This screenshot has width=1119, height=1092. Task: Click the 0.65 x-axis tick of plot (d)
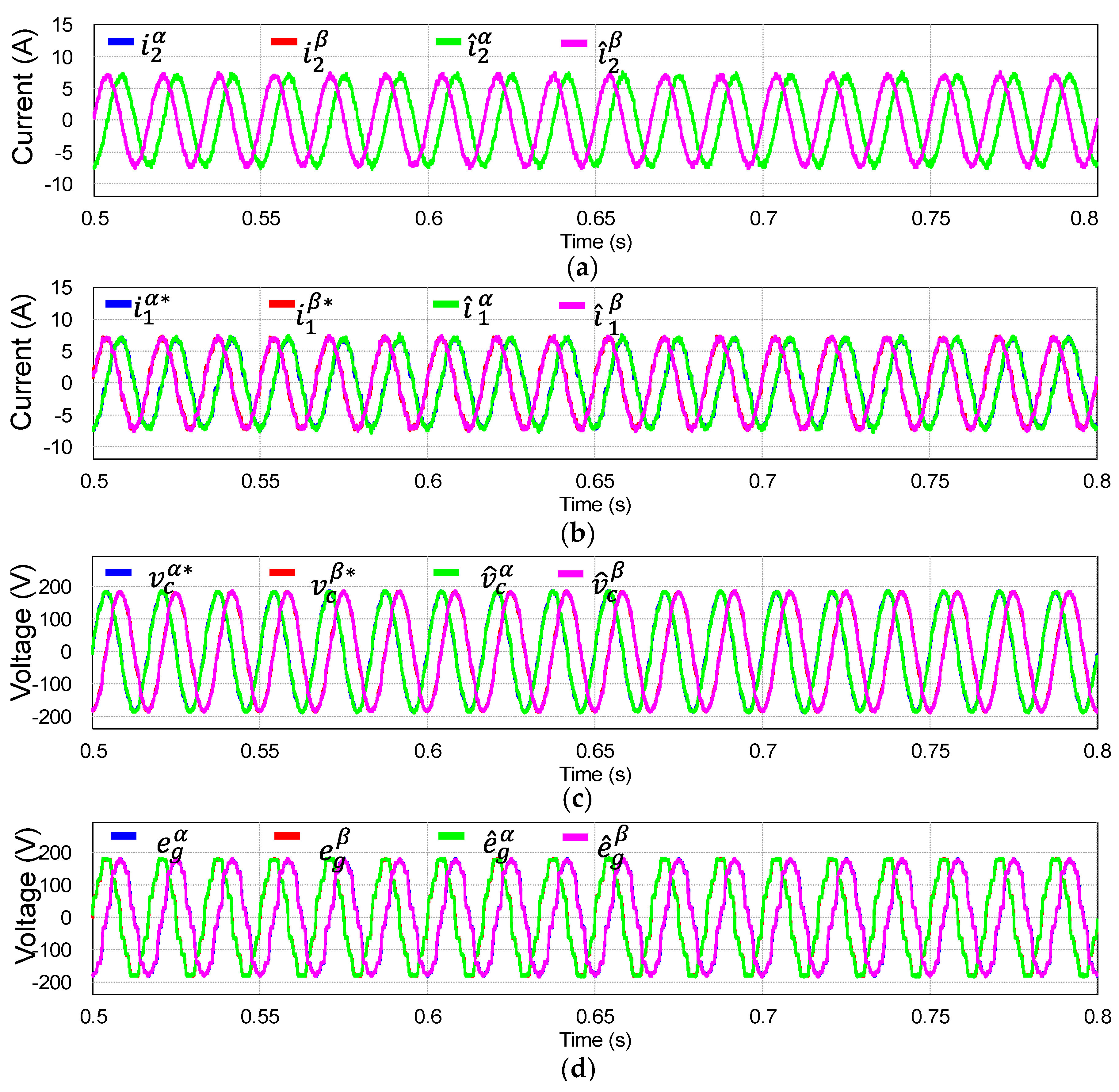pos(595,1017)
